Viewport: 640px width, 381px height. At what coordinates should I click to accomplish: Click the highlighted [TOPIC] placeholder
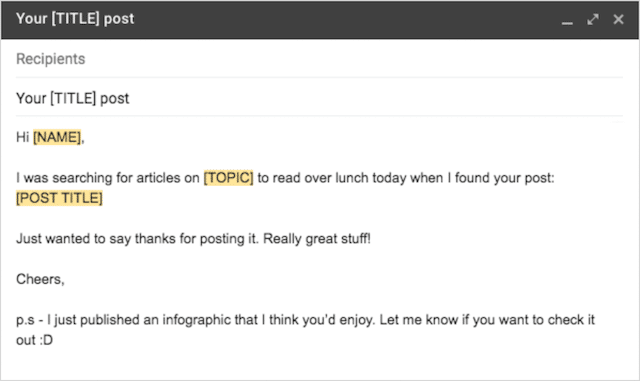229,178
